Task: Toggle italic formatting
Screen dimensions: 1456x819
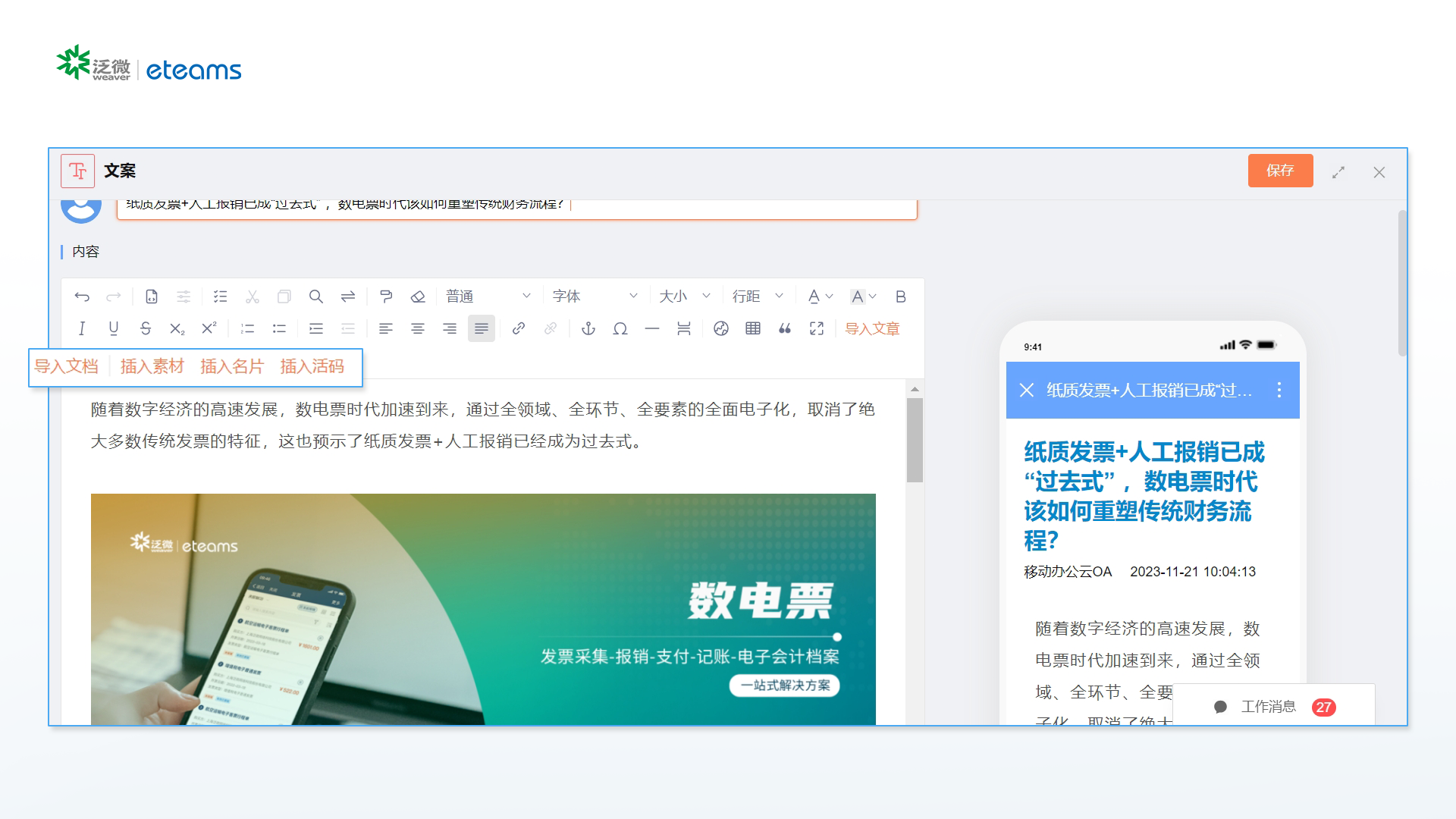Action: point(82,328)
